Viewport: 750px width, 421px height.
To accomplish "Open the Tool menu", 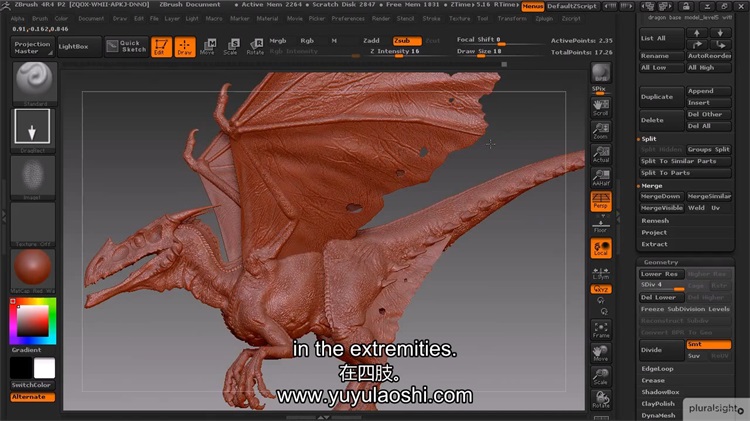I will click(483, 19).
